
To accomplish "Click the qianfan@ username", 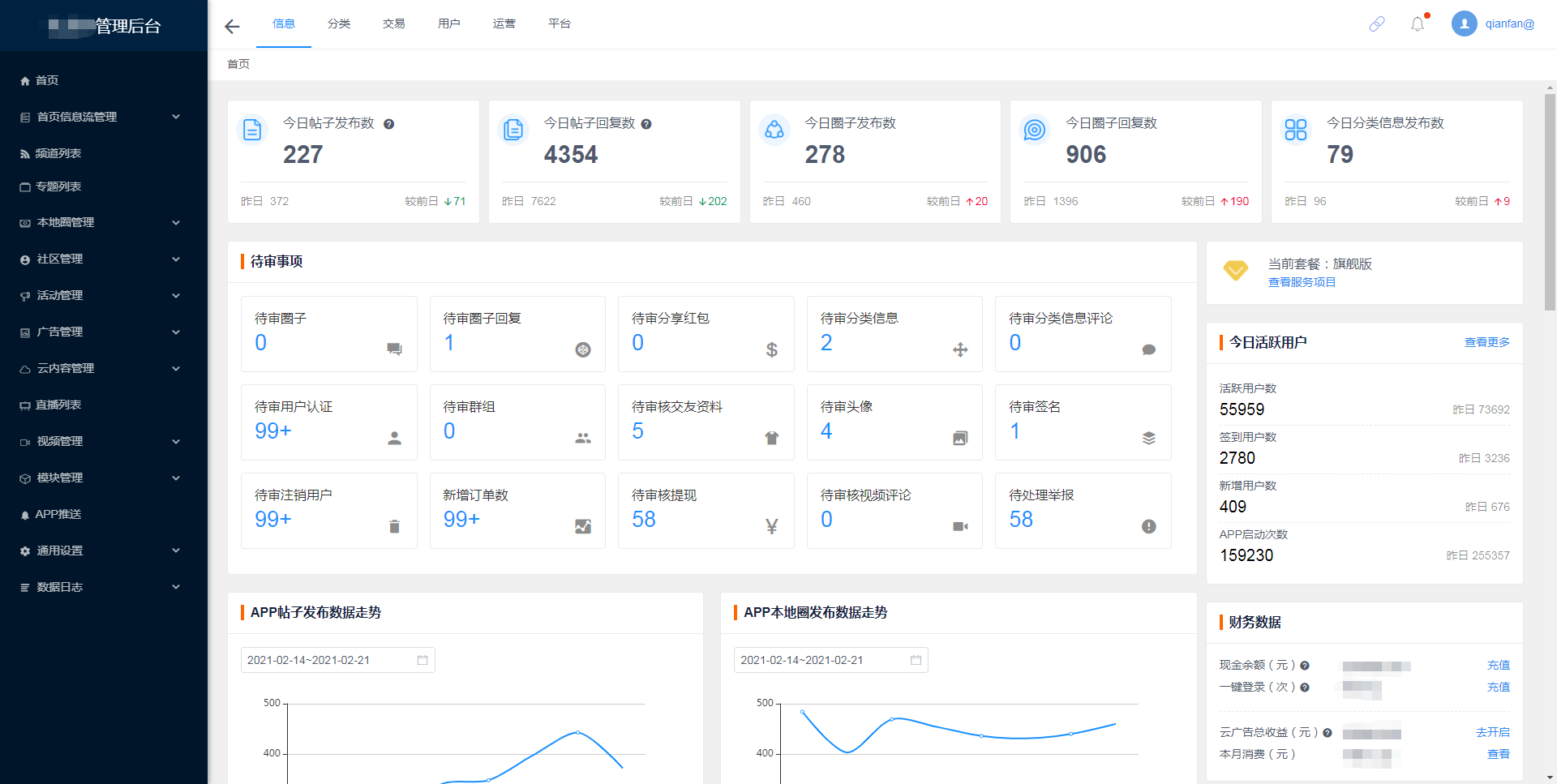I will point(1510,24).
